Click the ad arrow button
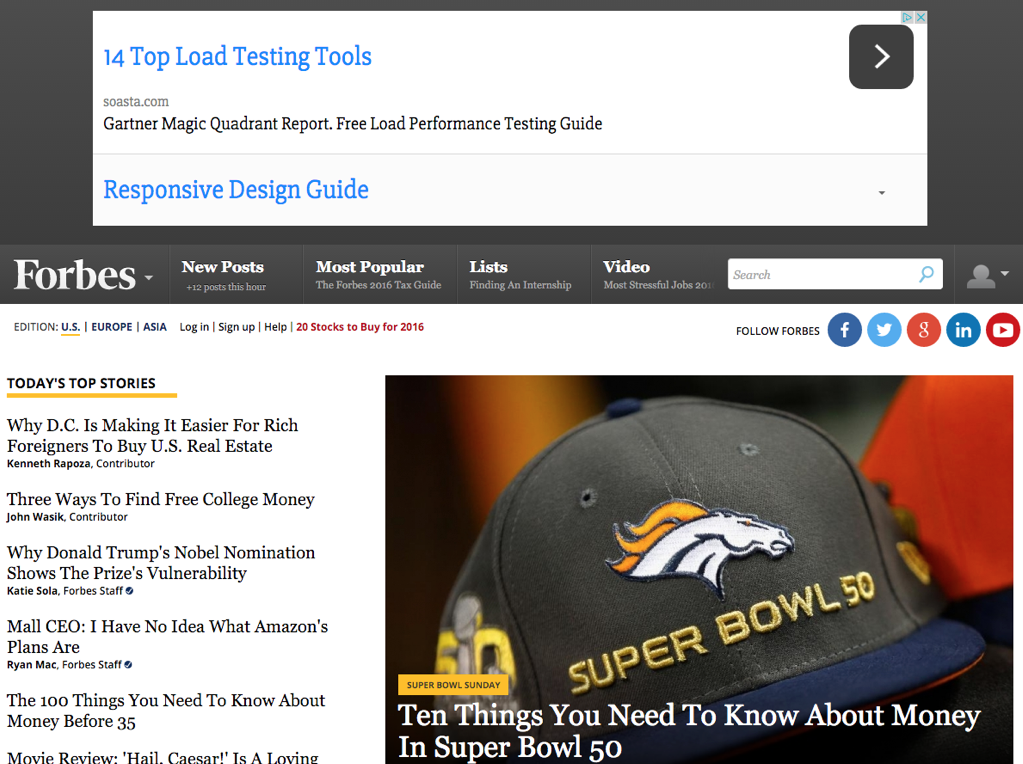1023x764 pixels. click(881, 57)
